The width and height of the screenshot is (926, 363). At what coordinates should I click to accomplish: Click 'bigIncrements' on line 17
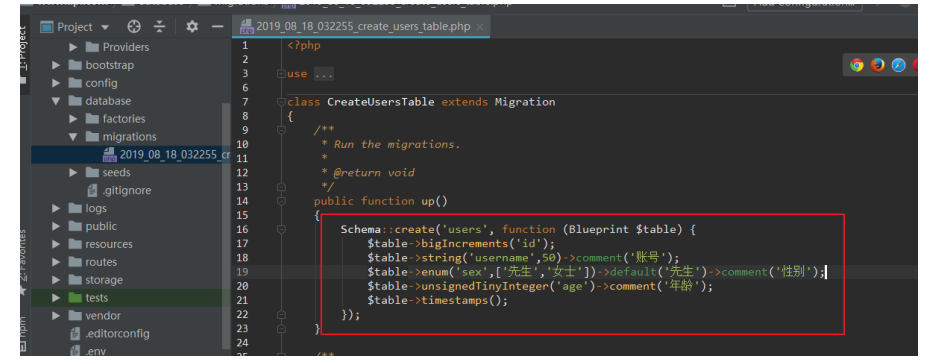tap(466, 244)
